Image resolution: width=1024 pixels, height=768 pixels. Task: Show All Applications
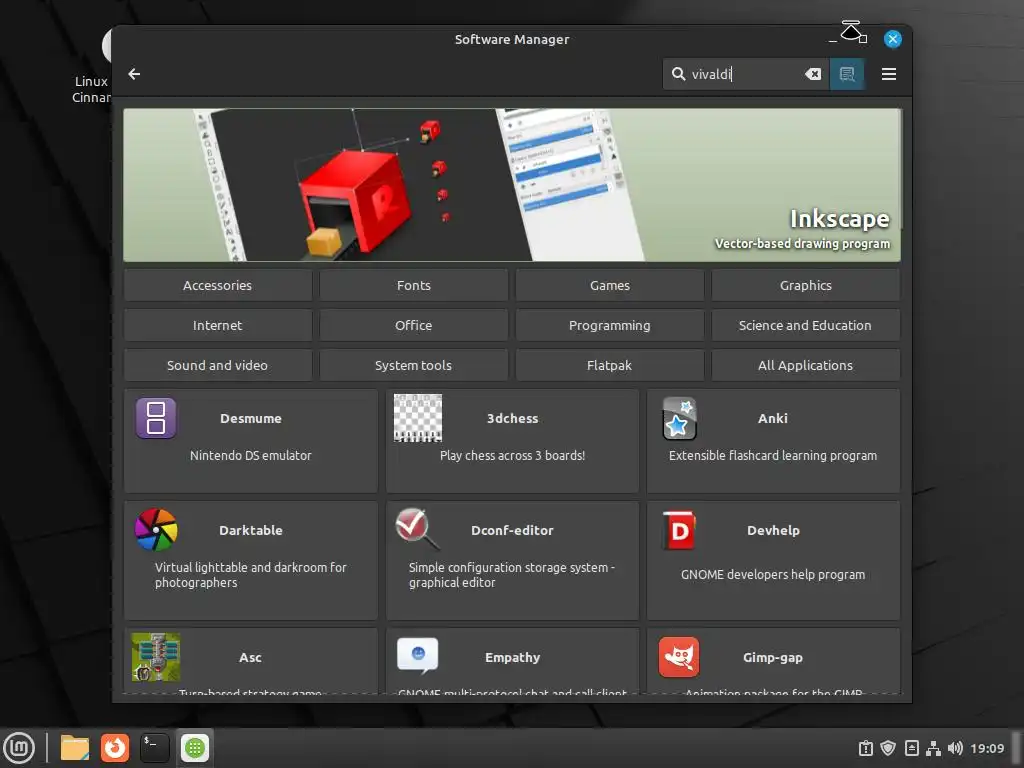tap(805, 365)
